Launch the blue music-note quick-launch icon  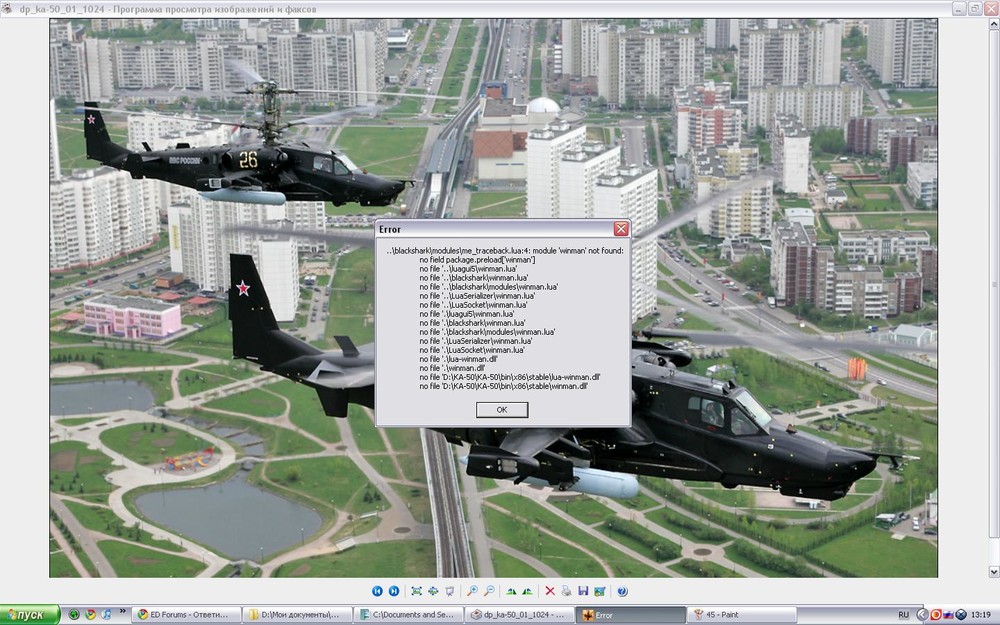pyautogui.click(x=106, y=615)
